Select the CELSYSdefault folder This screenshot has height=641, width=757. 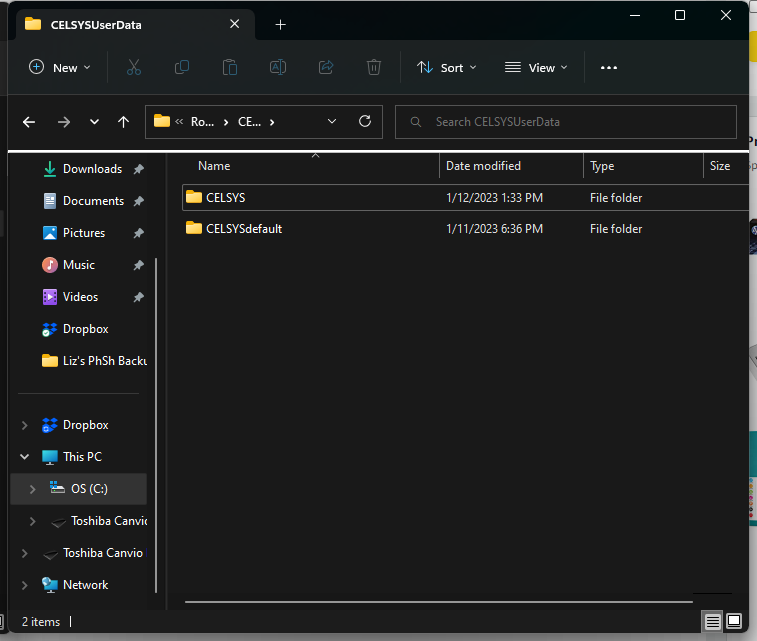coord(244,229)
